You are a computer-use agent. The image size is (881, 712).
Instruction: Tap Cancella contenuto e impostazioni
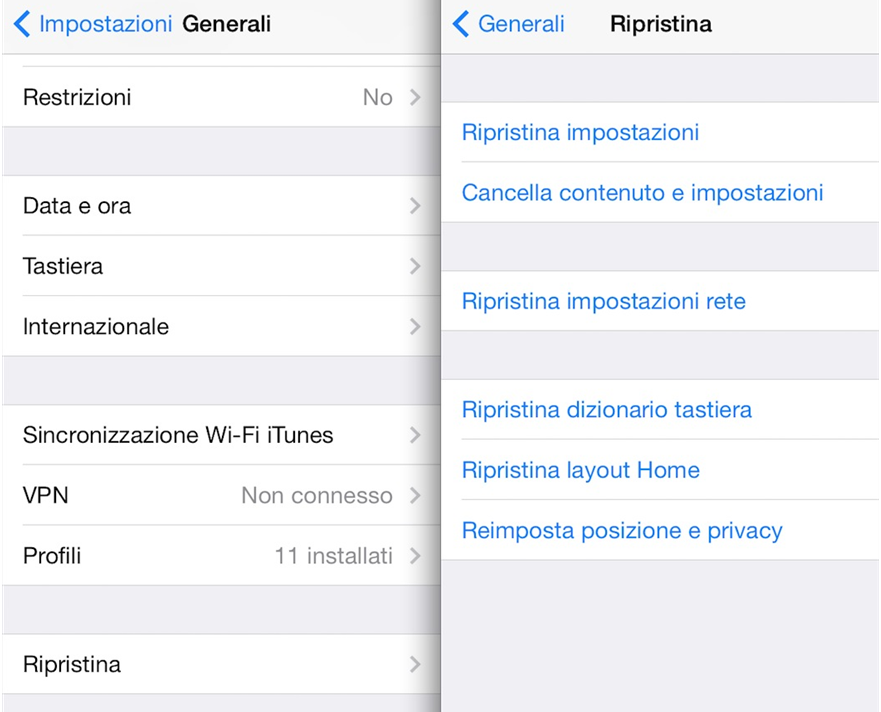643,193
